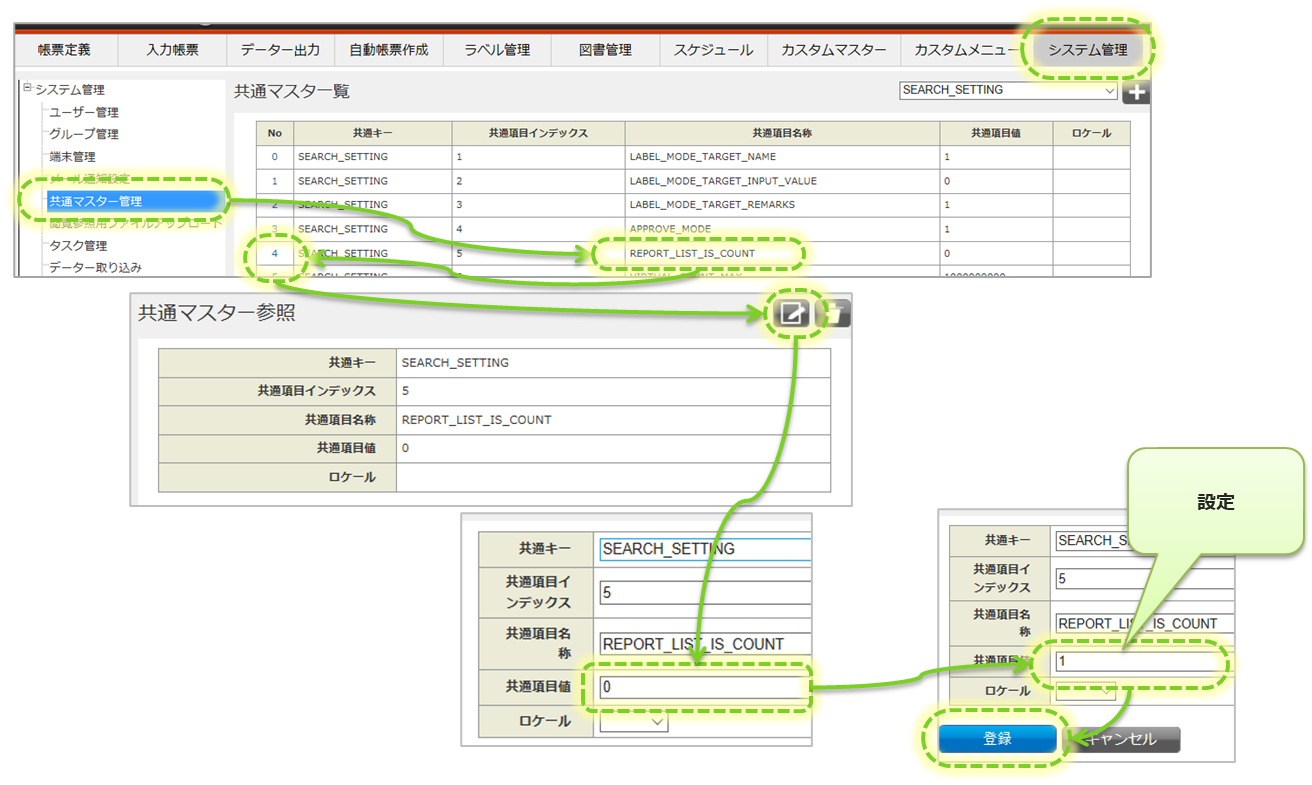Switch to the 帳票定義 tab

tap(64, 50)
